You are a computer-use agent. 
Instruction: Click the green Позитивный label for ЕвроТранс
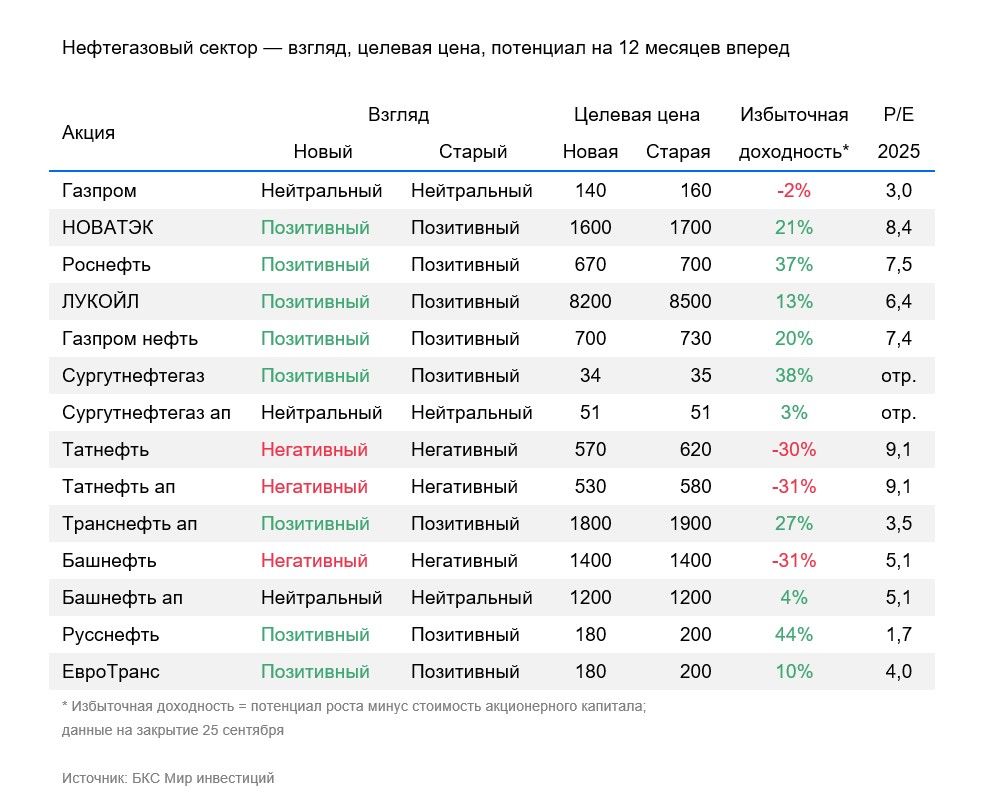(315, 672)
